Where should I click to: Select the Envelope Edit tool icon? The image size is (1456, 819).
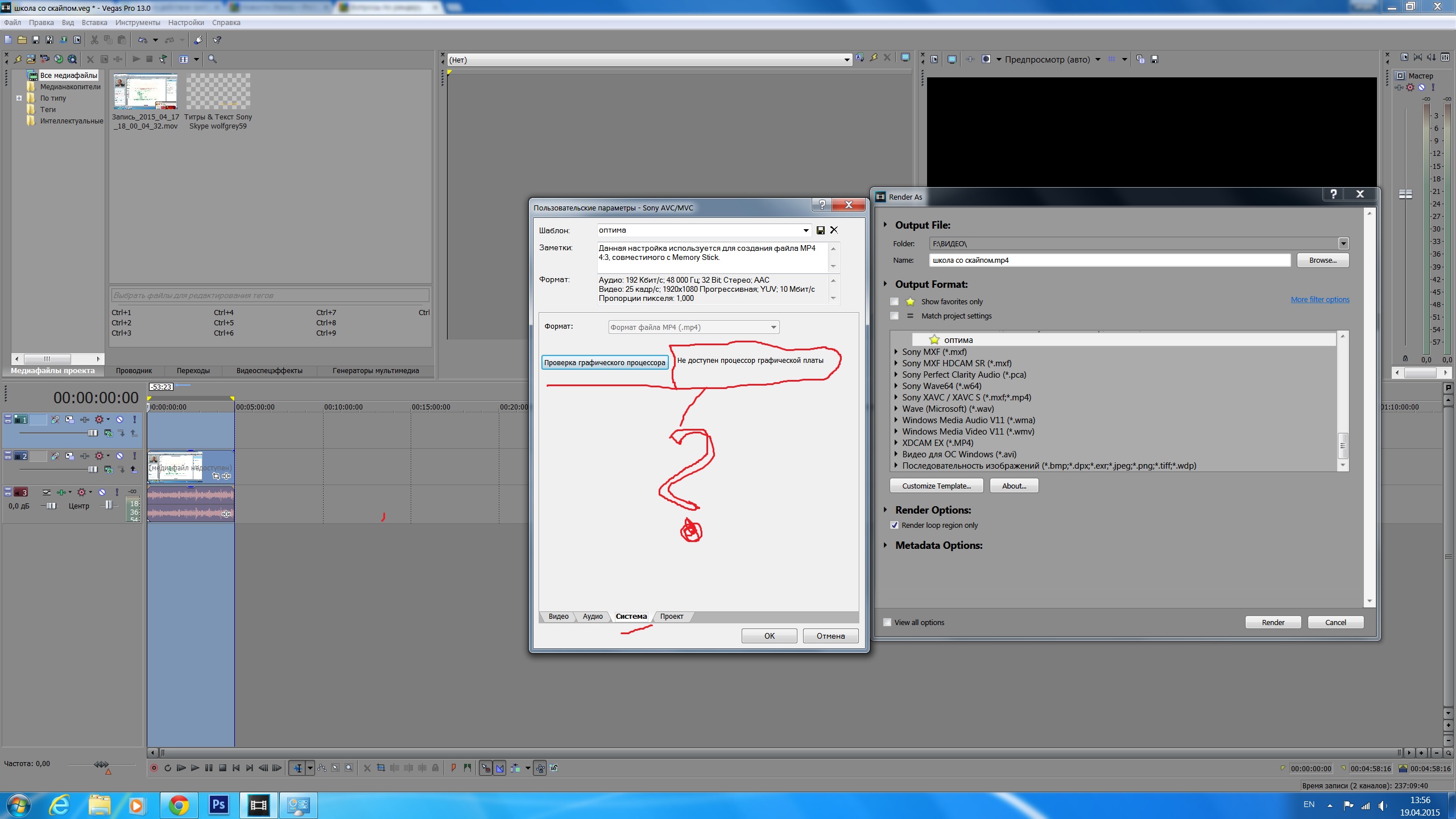[322, 768]
